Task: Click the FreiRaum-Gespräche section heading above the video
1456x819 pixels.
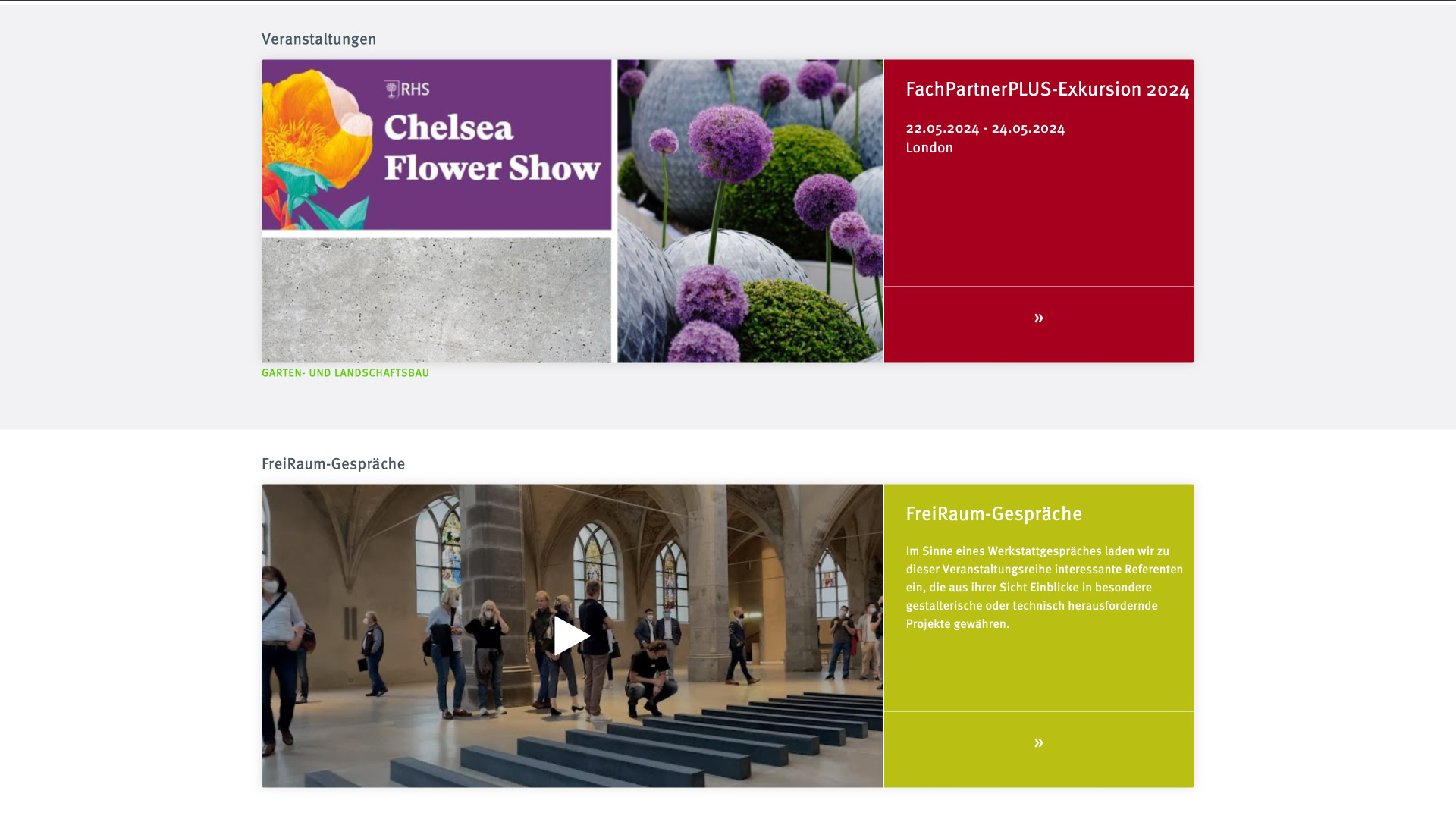Action: click(333, 464)
